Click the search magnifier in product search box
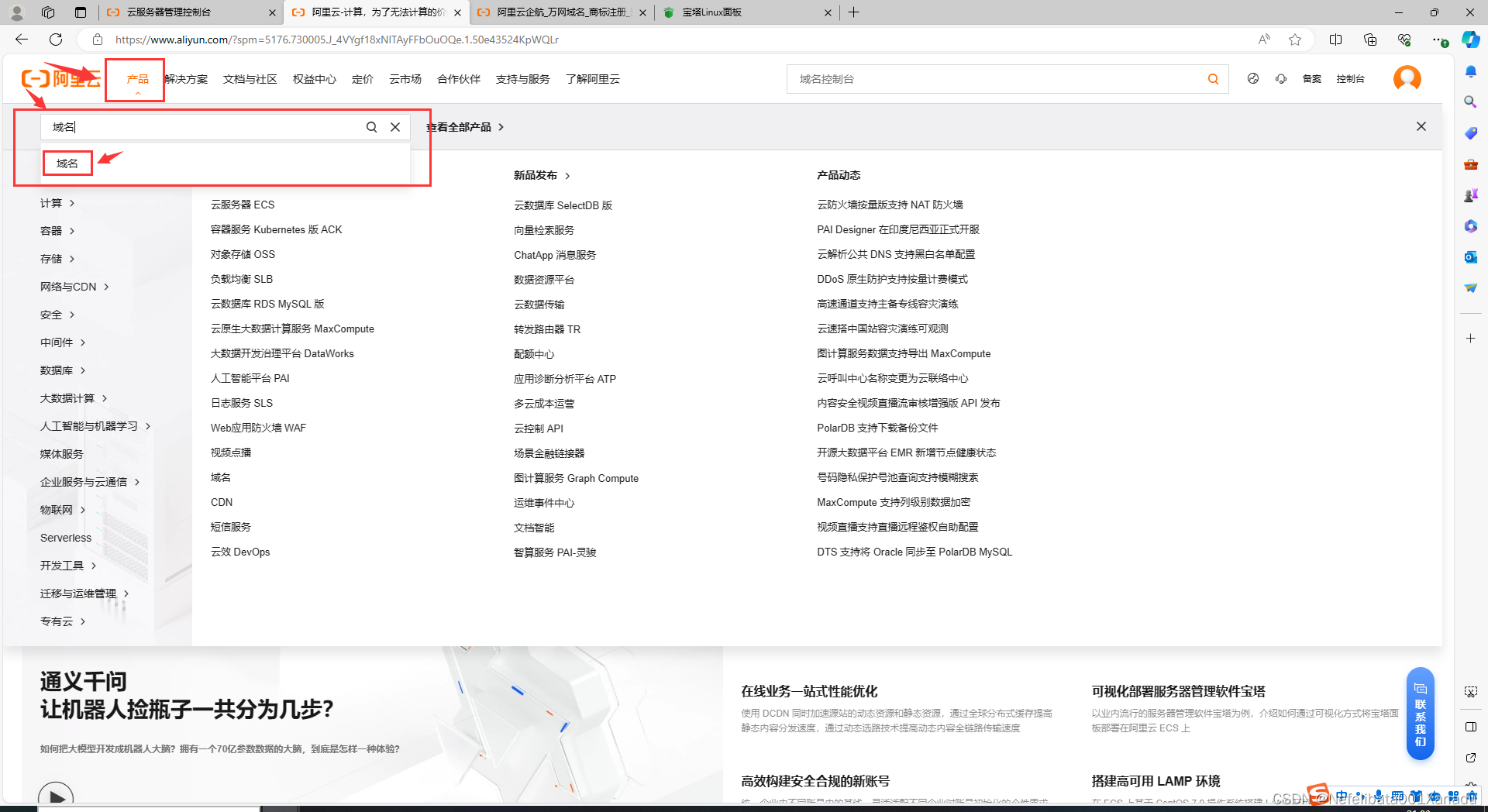 pyautogui.click(x=372, y=127)
